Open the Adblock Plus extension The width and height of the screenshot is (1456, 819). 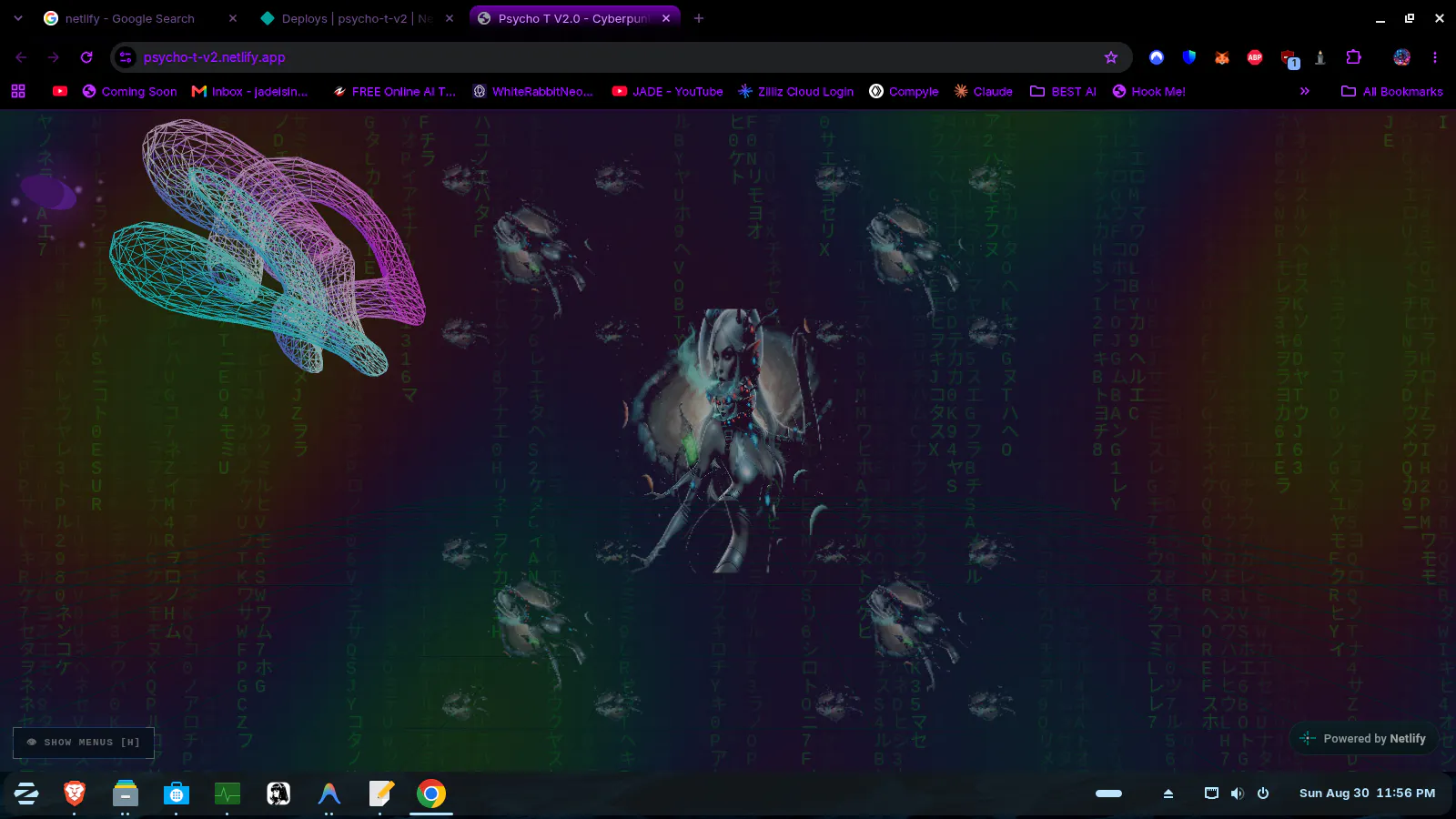point(1255,57)
